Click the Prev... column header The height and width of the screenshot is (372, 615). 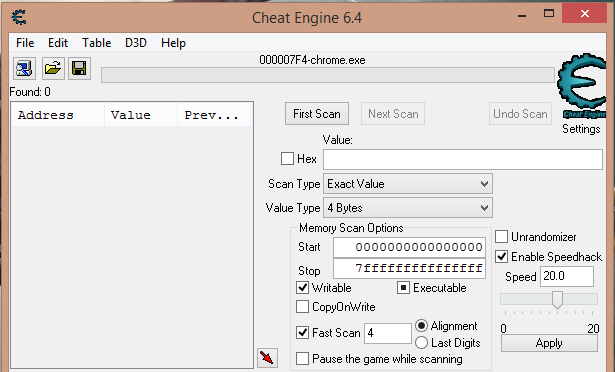[214, 115]
